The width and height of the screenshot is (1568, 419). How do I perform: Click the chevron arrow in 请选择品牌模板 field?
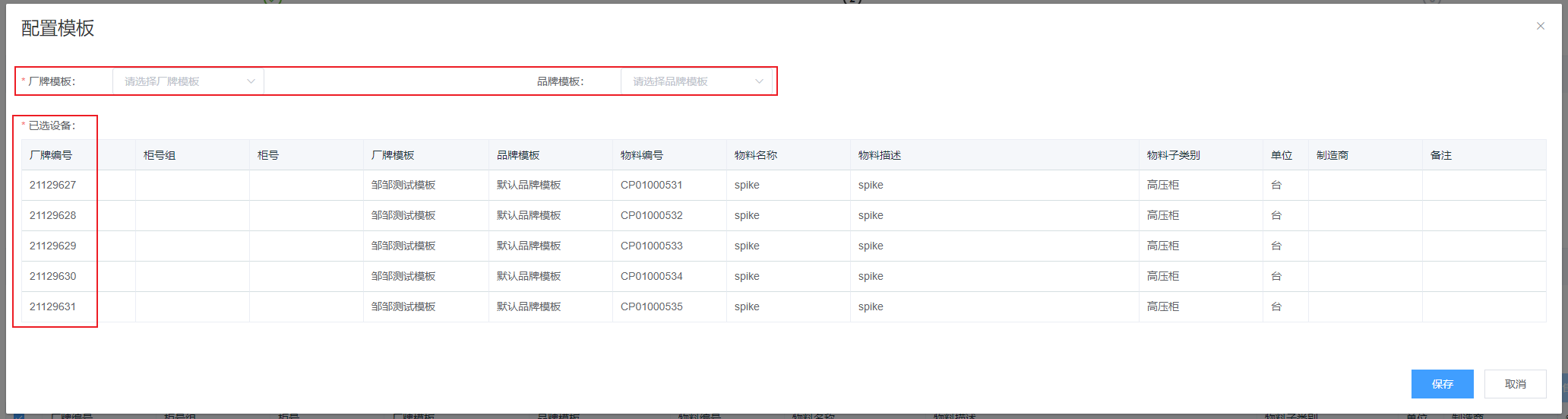coord(759,81)
